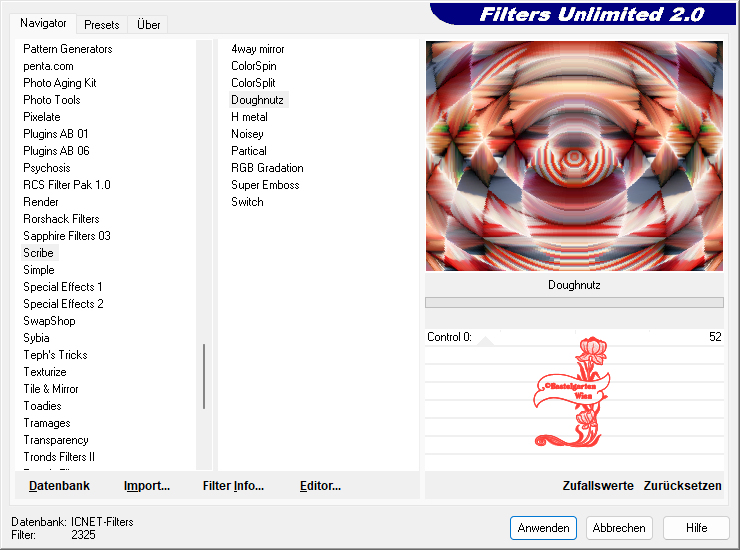Click the progress bar under Doughnutz
The width and height of the screenshot is (740, 550).
[x=574, y=303]
